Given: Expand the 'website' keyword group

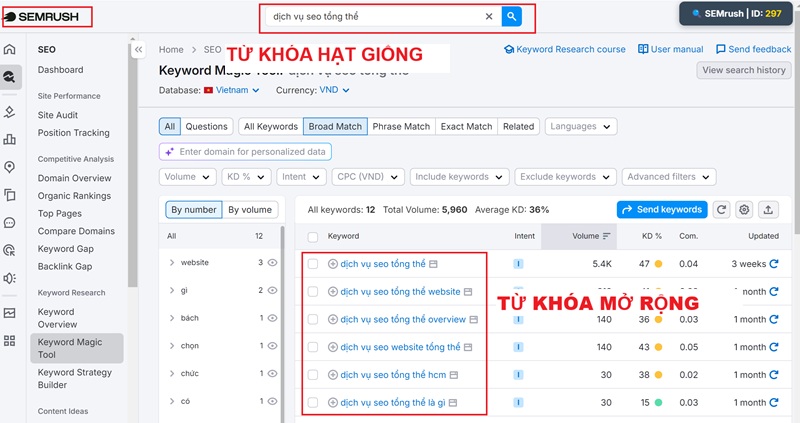Looking at the screenshot, I should point(172,262).
